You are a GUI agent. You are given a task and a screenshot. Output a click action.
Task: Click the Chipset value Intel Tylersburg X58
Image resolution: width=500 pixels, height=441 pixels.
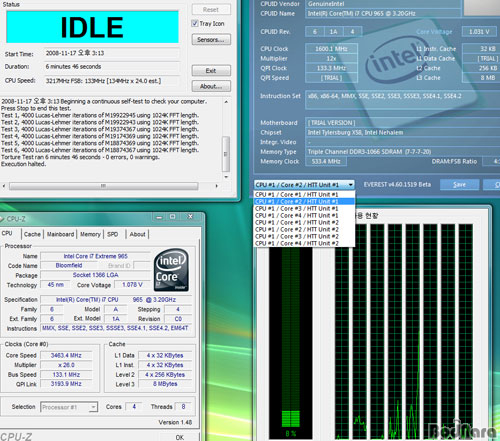coord(402,132)
